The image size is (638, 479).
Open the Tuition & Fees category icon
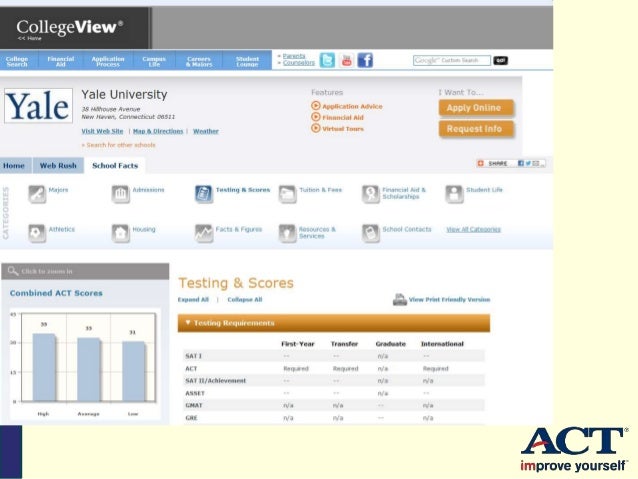287,194
